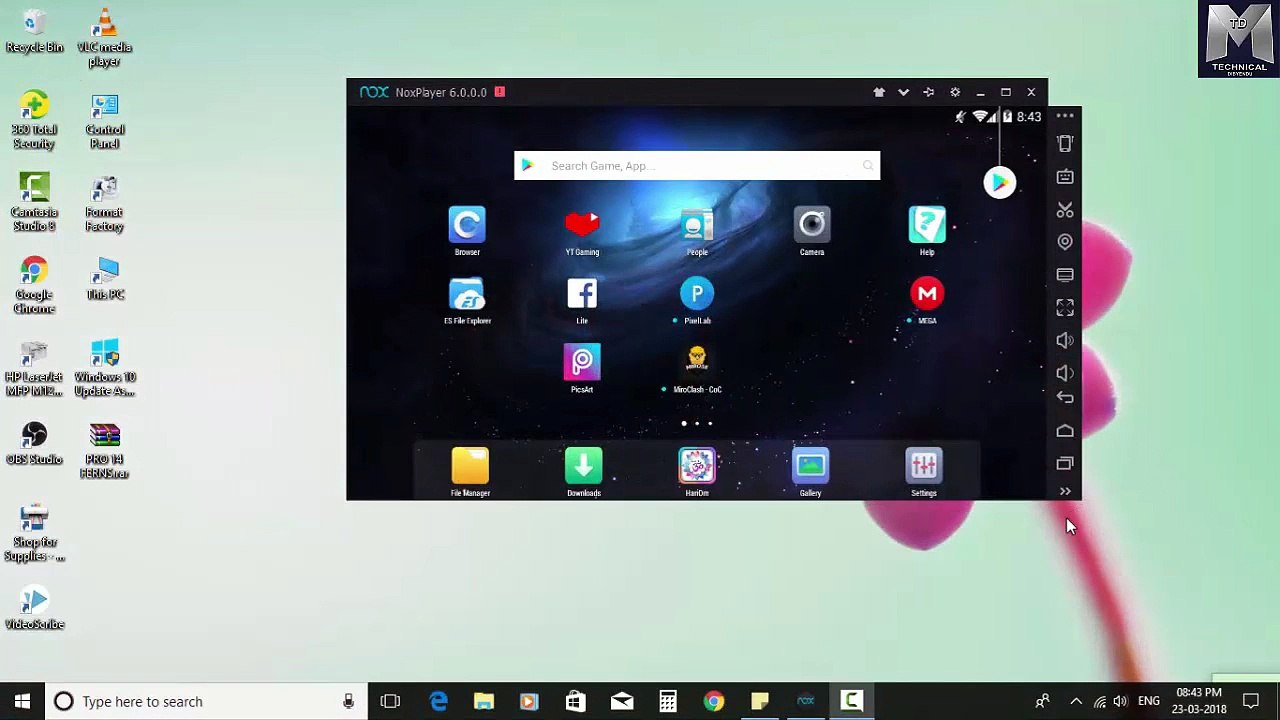This screenshot has width=1280, height=720.
Task: Click the Android back button in sidebar
Action: (1065, 398)
